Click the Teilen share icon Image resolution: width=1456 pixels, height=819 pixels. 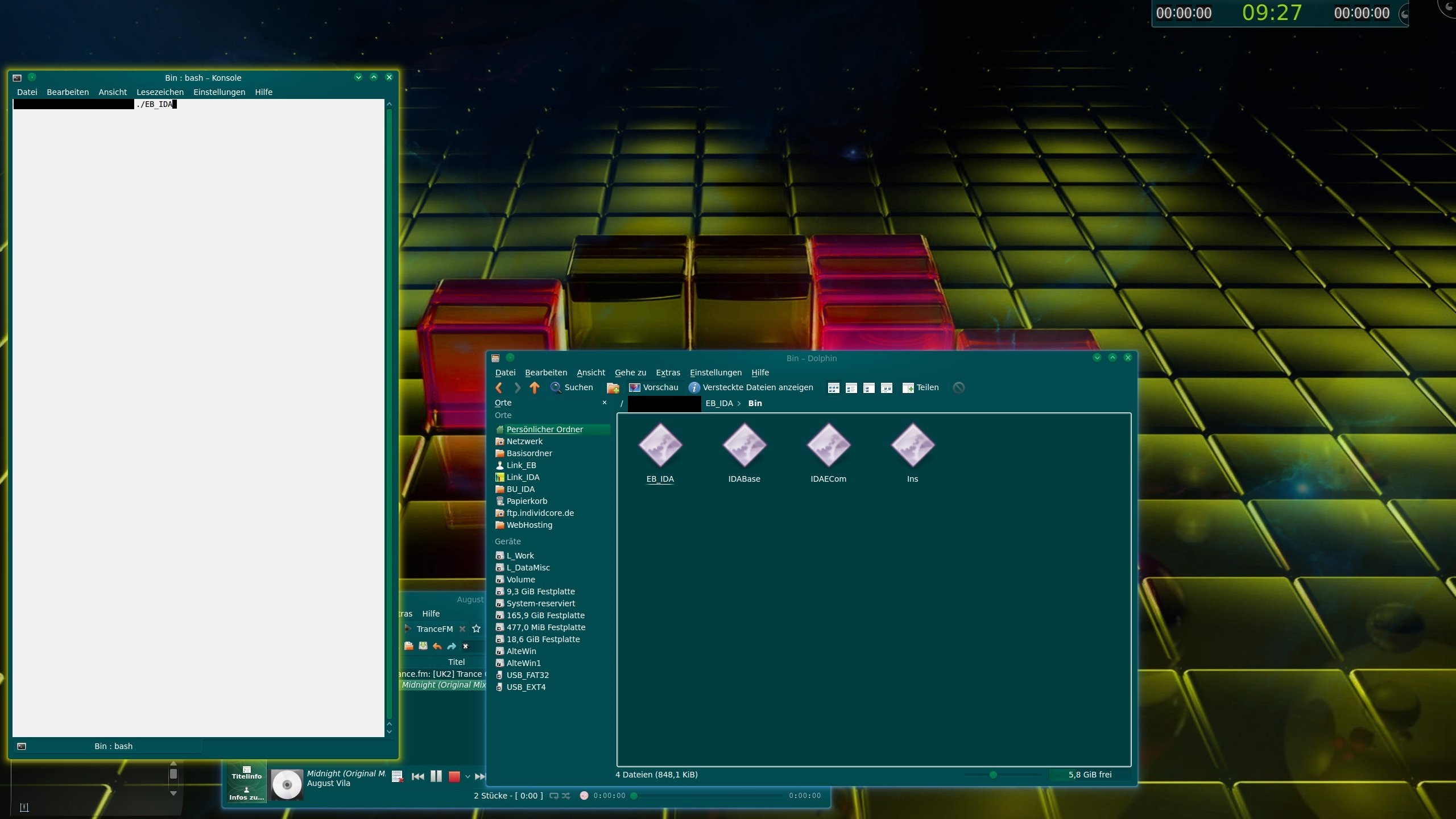[x=920, y=387]
